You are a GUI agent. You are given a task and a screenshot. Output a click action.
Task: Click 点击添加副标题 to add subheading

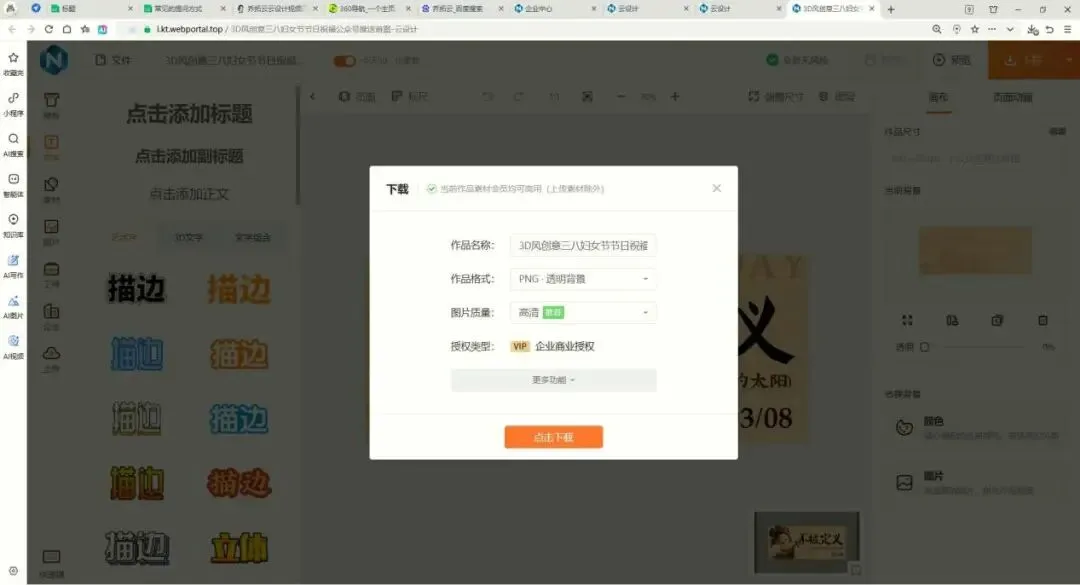189,156
